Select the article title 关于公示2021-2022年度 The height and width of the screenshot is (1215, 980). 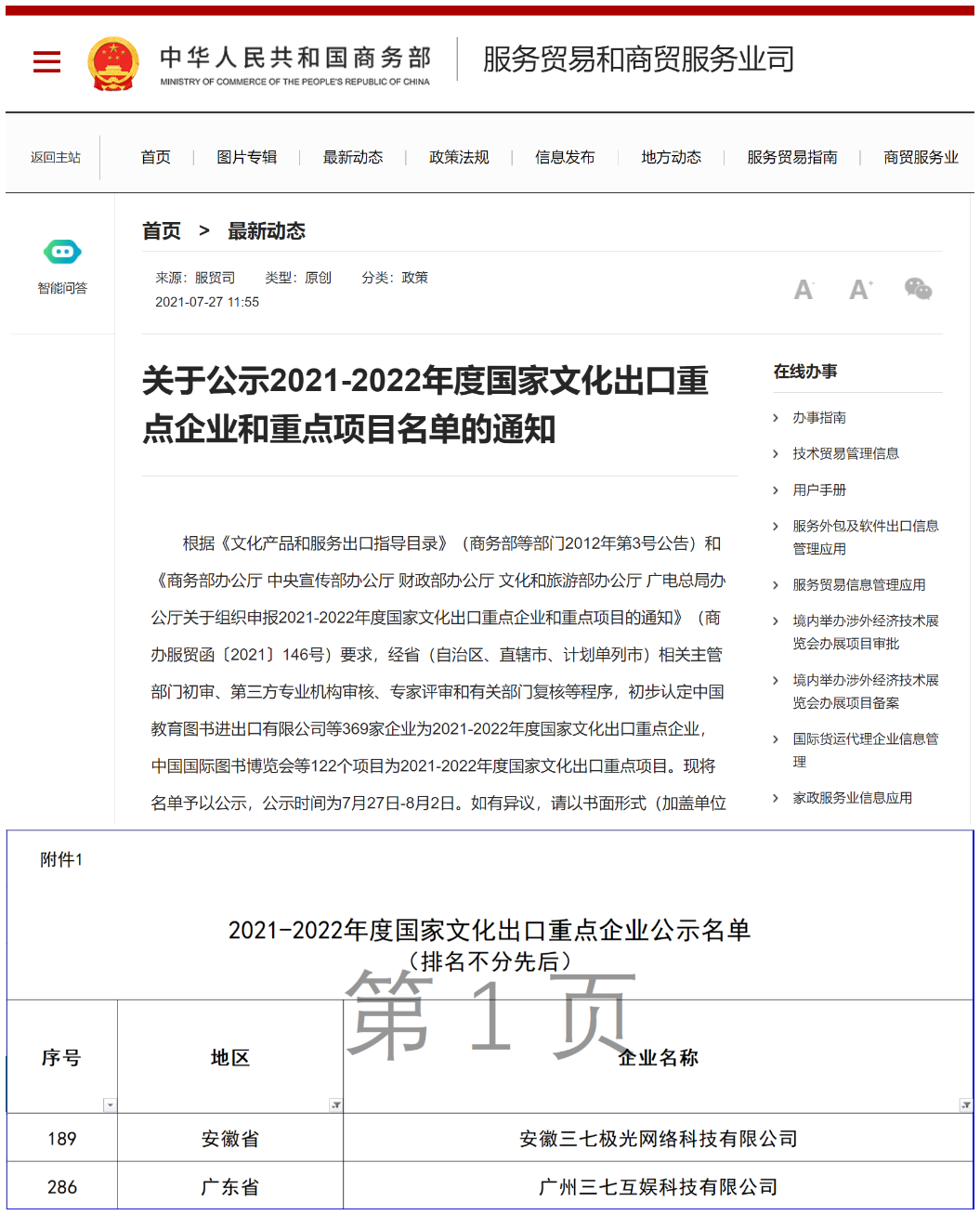tap(425, 405)
